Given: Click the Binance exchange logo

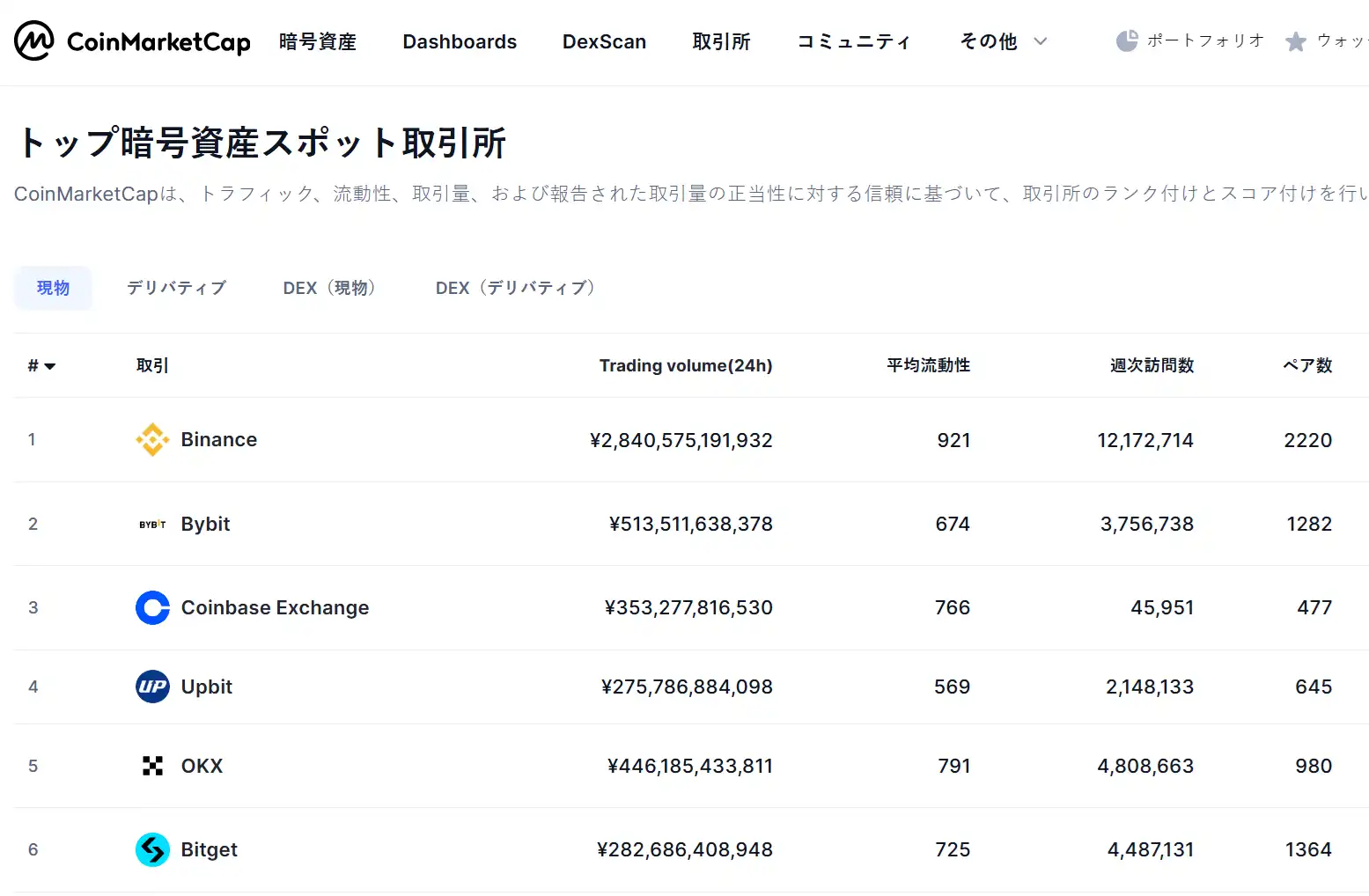Looking at the screenshot, I should pyautogui.click(x=152, y=439).
